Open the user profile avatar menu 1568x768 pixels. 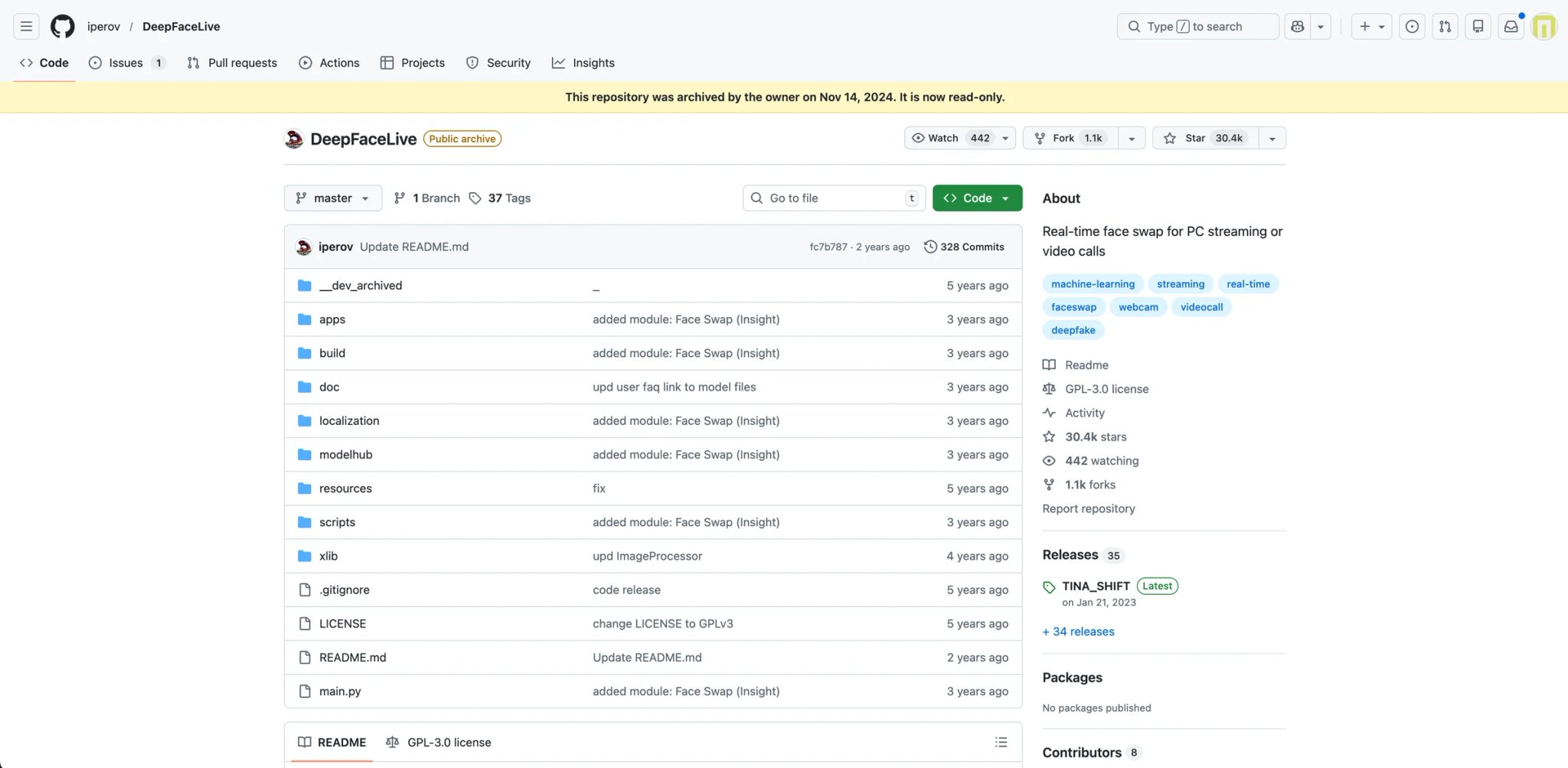pos(1544,26)
